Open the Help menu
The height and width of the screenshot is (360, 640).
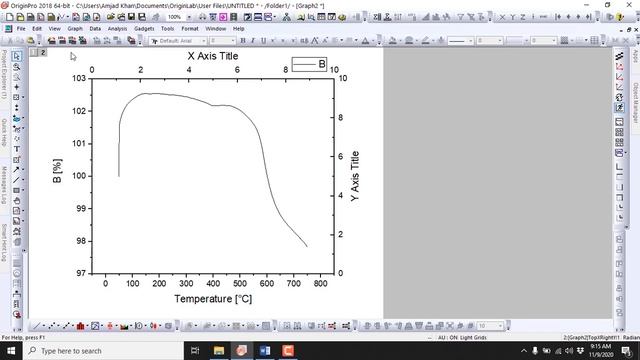click(238, 29)
